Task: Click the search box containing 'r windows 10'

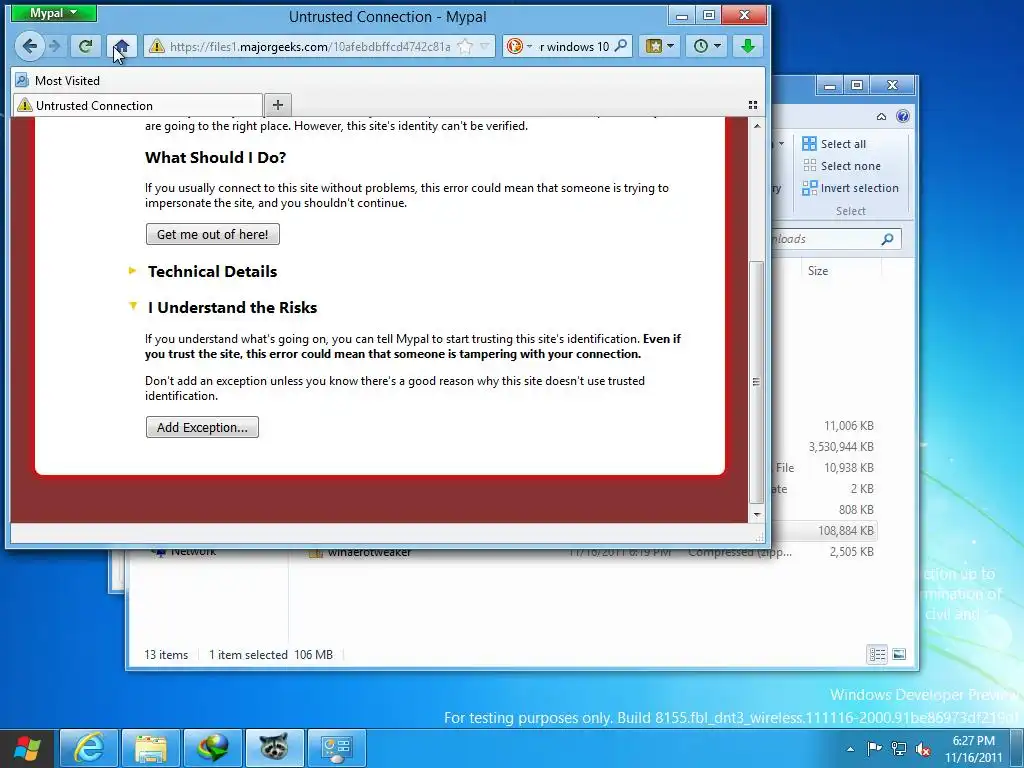Action: point(574,46)
